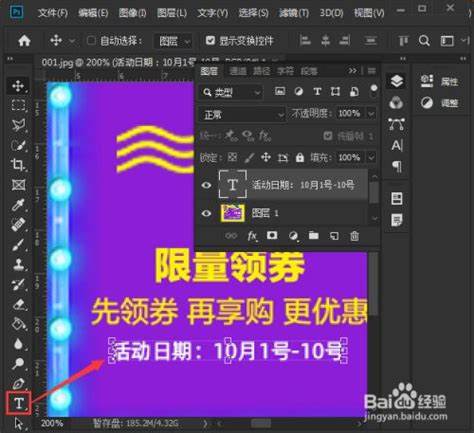The width and height of the screenshot is (474, 433).
Task: Open the 编辑(E) menu
Action: (x=93, y=13)
